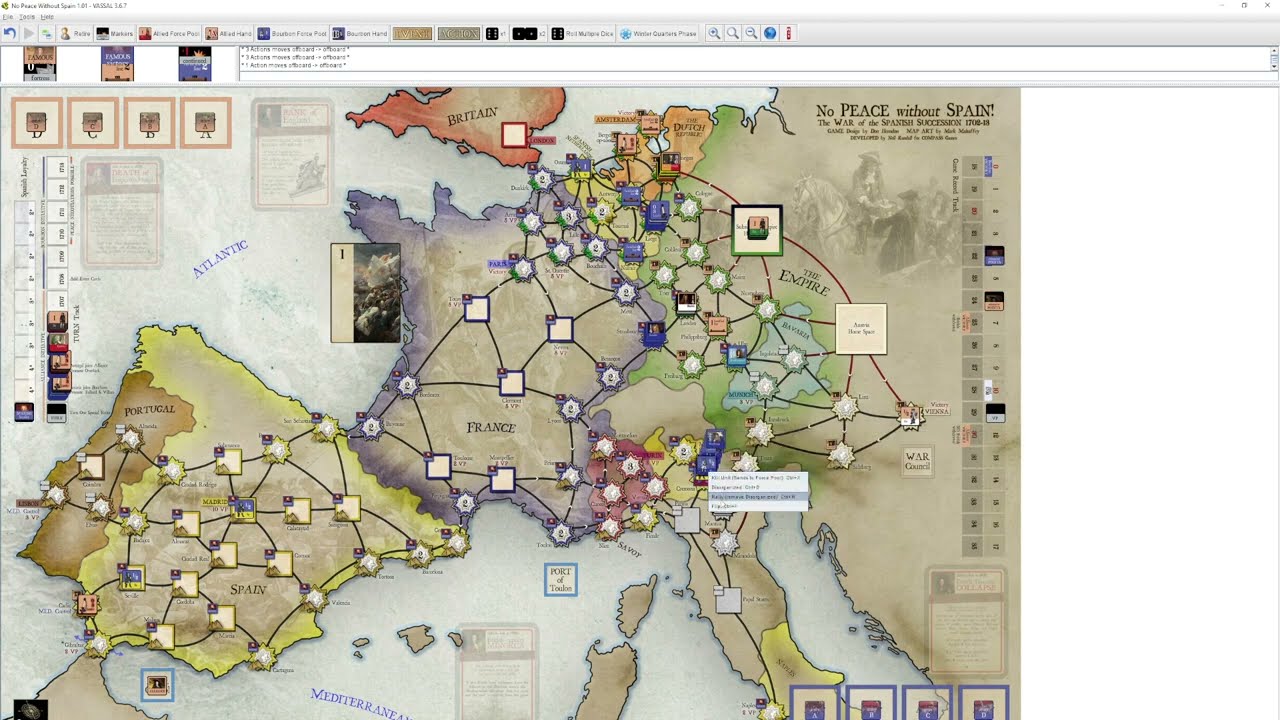The width and height of the screenshot is (1280, 720).
Task: Open the Markers palette
Action: pos(114,33)
